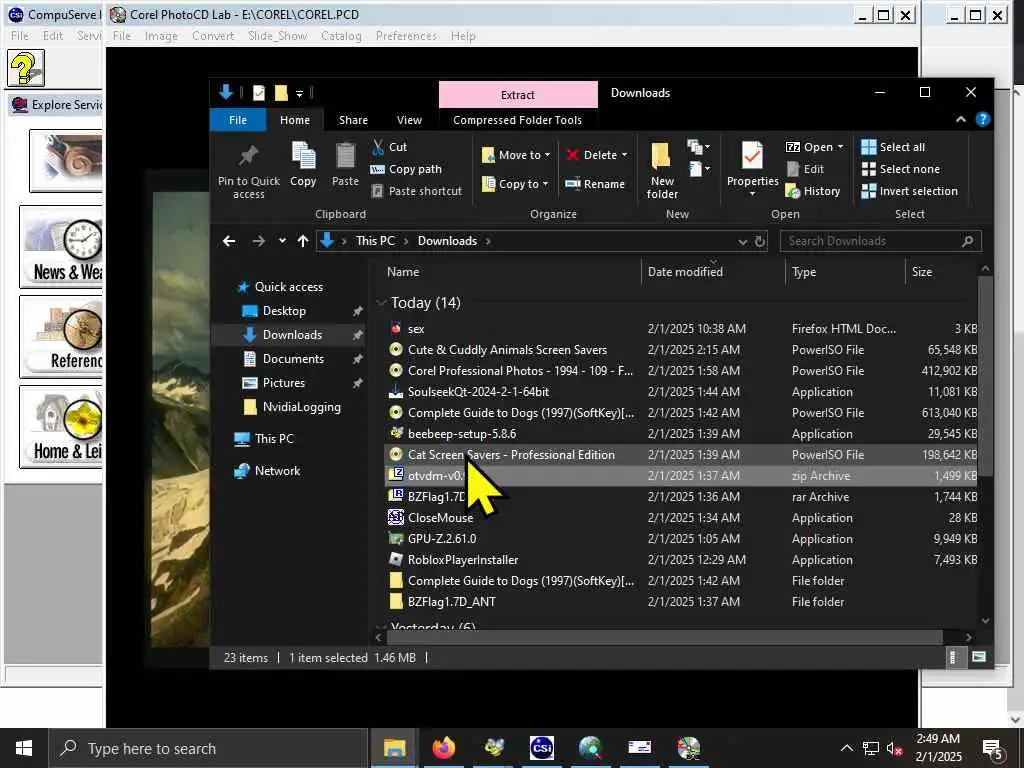
Task: Open Corel PhotoCD Catalog menu
Action: tap(341, 36)
